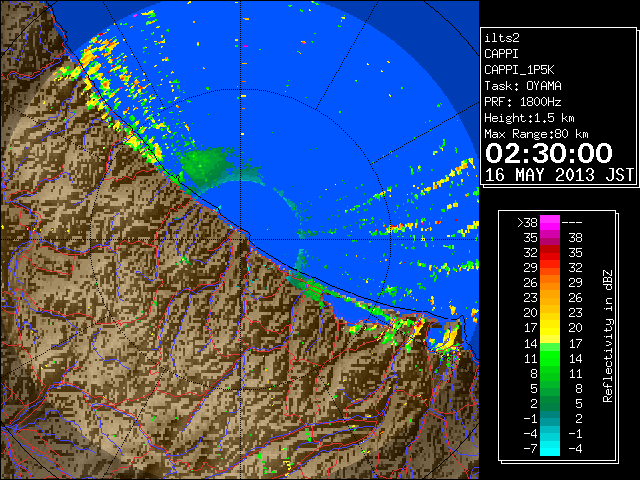Pick the yellow 17–20 dBZ legend band
Viewport: 640px width, 480px height.
(x=550, y=328)
